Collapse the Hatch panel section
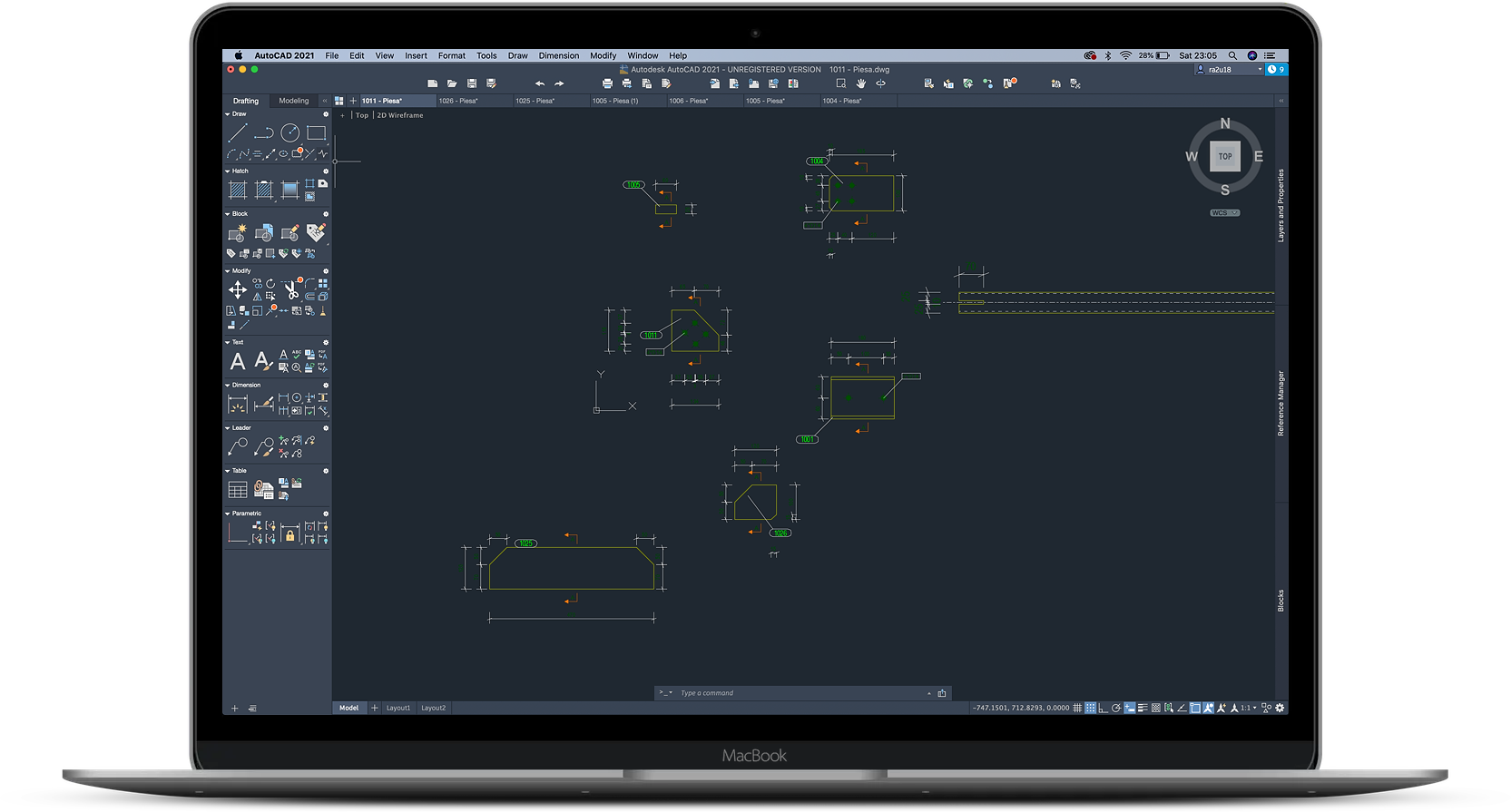This screenshot has height=812, width=1511. coord(228,171)
